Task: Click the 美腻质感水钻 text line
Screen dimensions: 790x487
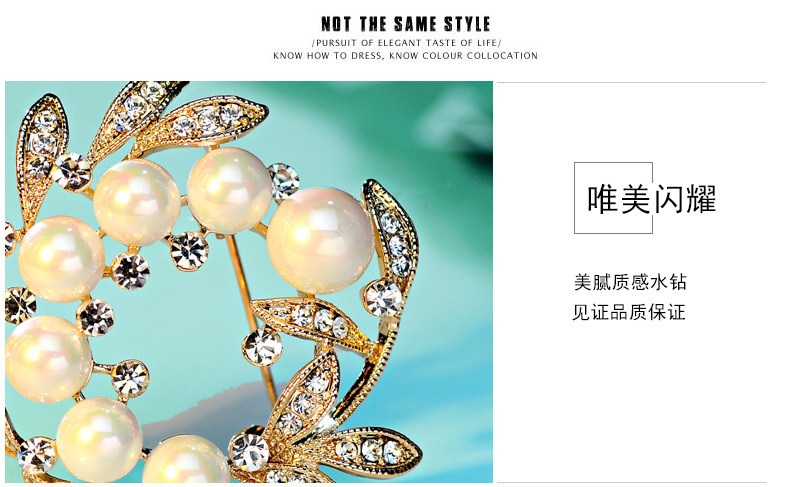Action: pyautogui.click(x=630, y=282)
